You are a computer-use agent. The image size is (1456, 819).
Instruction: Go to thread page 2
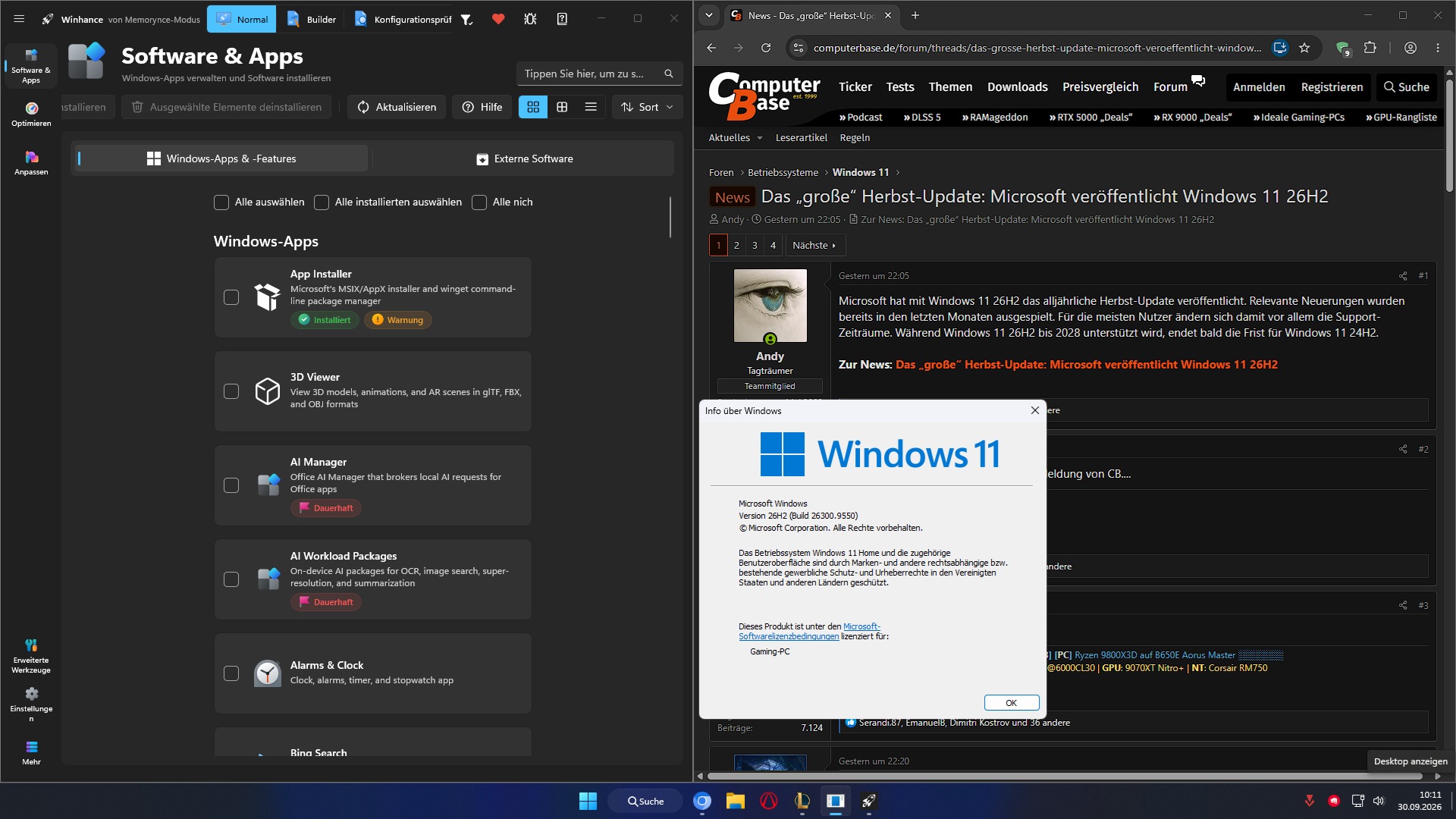(x=736, y=245)
